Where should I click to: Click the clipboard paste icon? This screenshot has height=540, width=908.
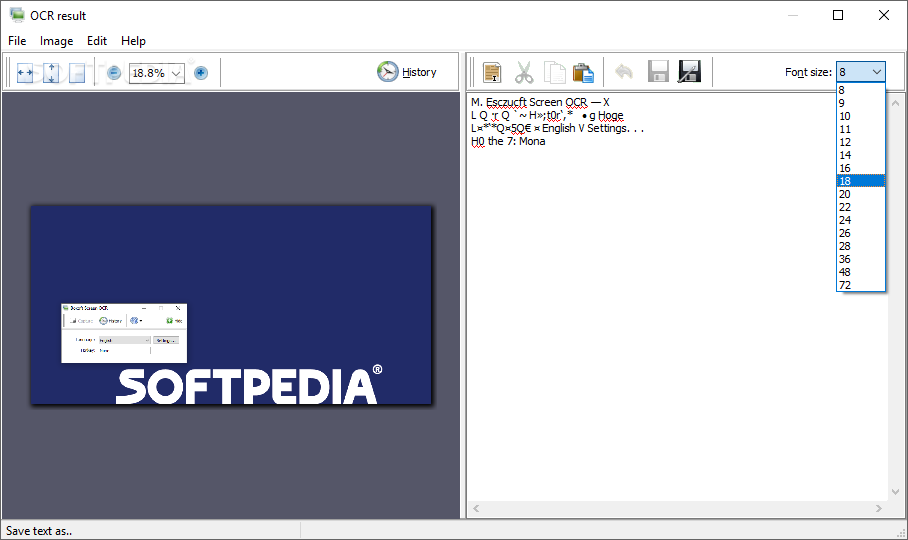click(583, 73)
